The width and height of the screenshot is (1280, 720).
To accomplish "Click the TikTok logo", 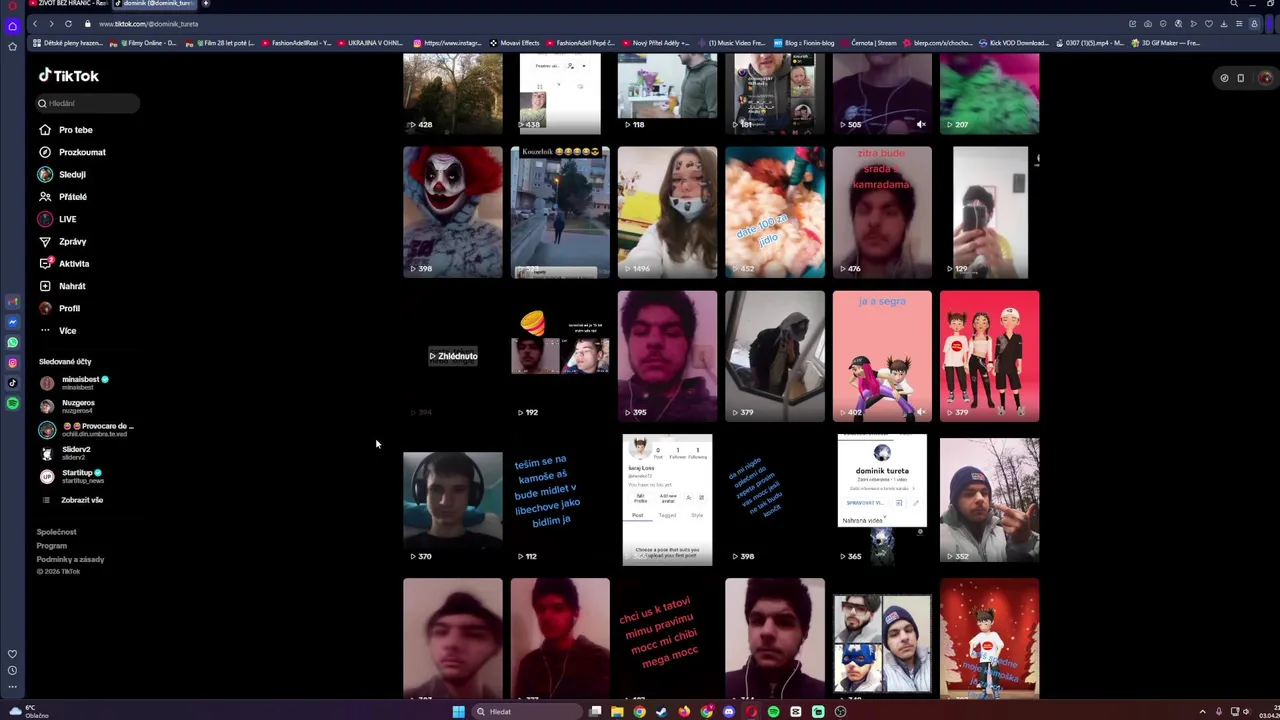I will [x=68, y=76].
